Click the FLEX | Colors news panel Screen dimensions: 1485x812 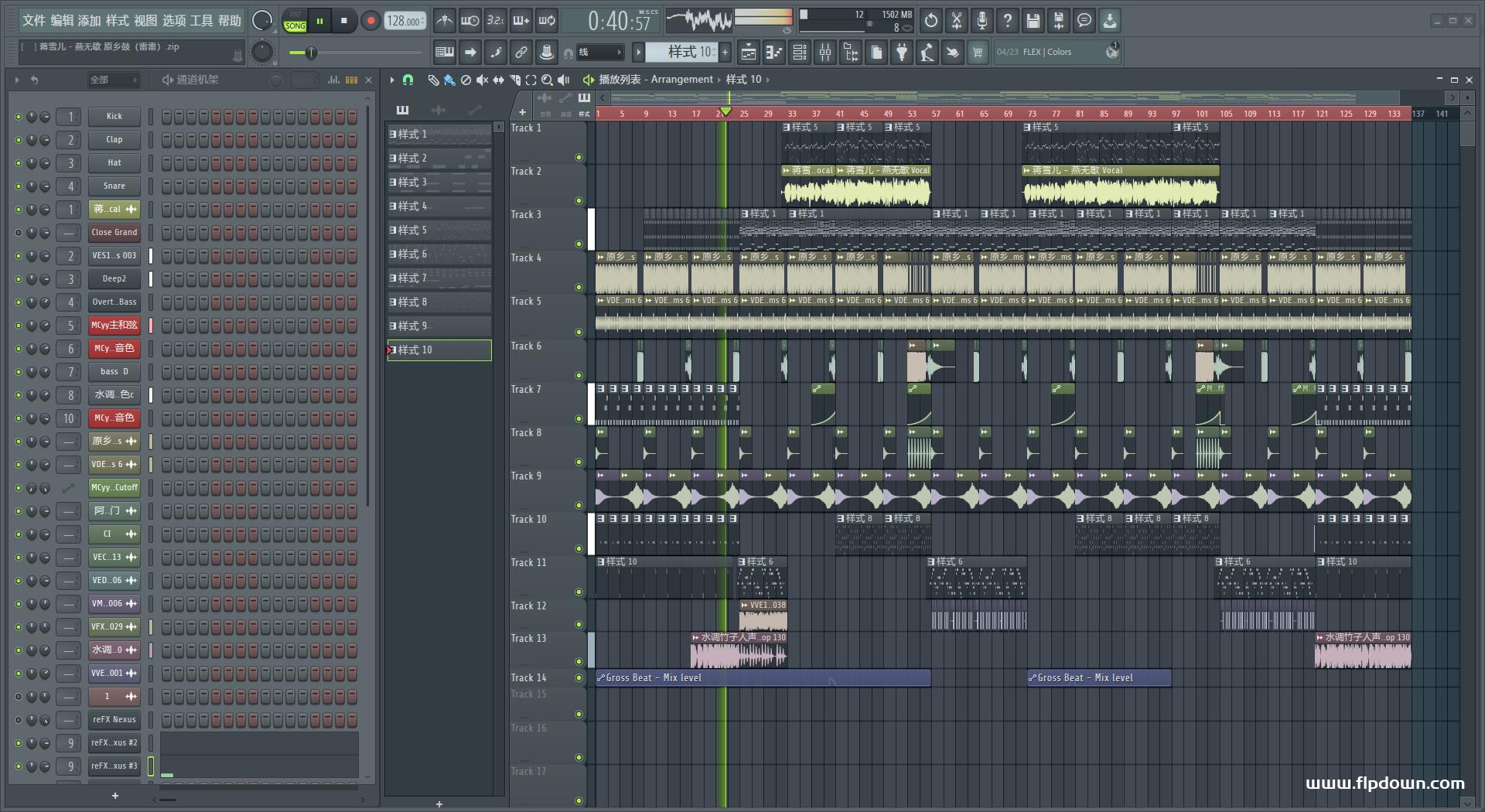[x=1057, y=52]
